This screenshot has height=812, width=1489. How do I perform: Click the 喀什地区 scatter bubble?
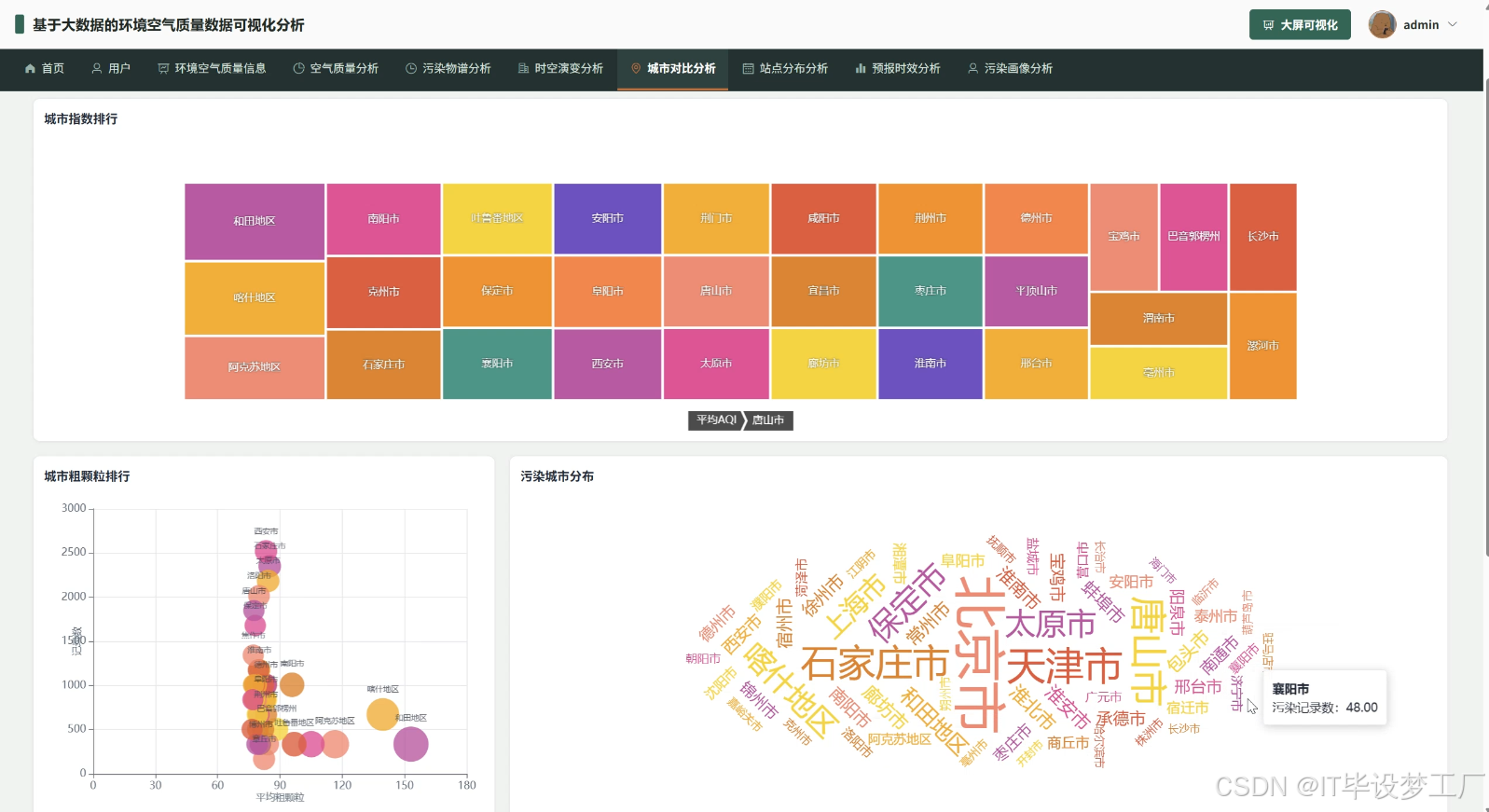tap(382, 715)
